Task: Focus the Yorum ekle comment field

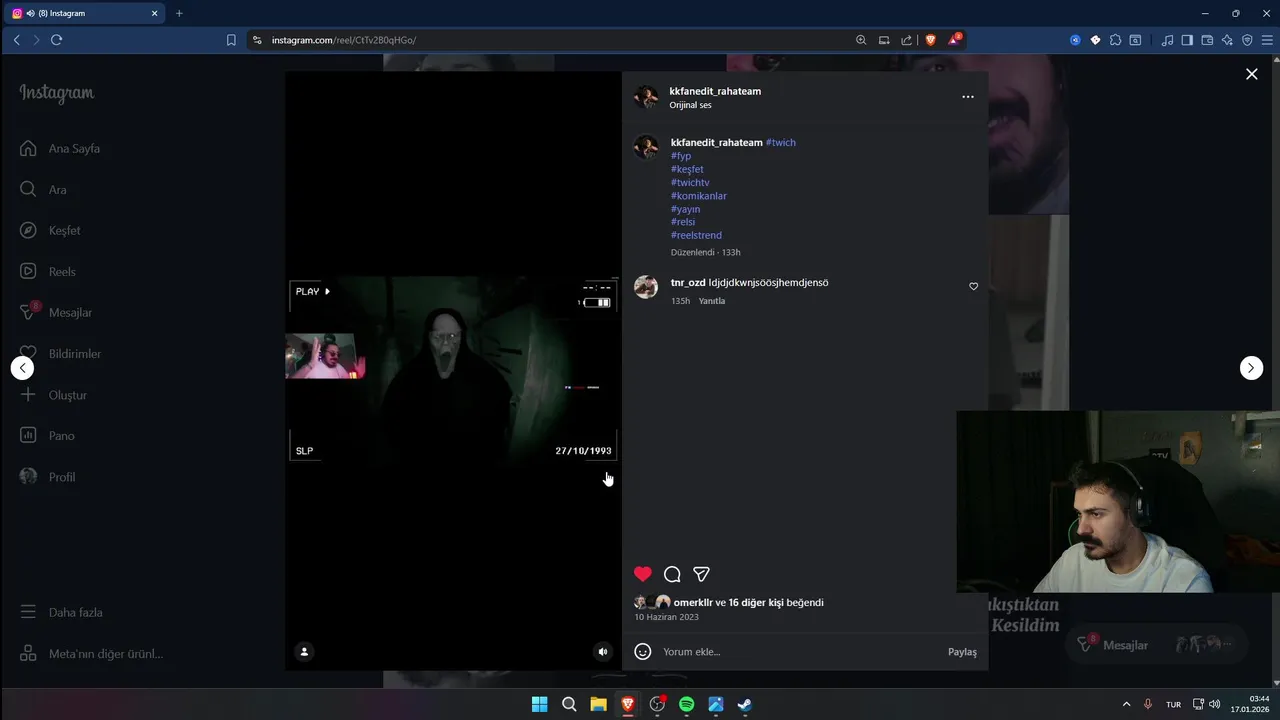Action: 800,652
